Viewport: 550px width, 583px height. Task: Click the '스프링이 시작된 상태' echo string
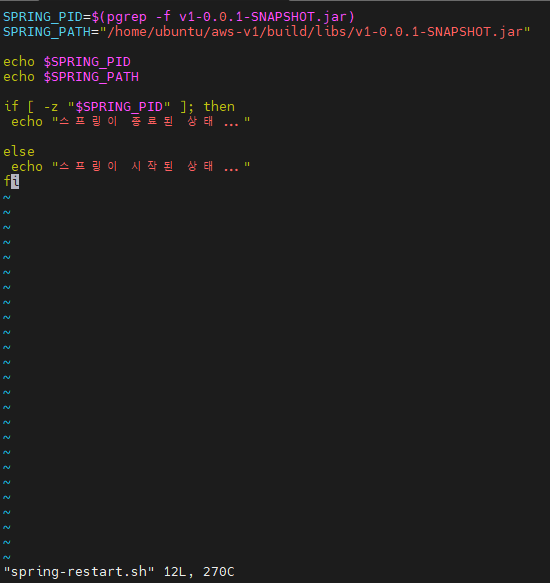[151, 166]
